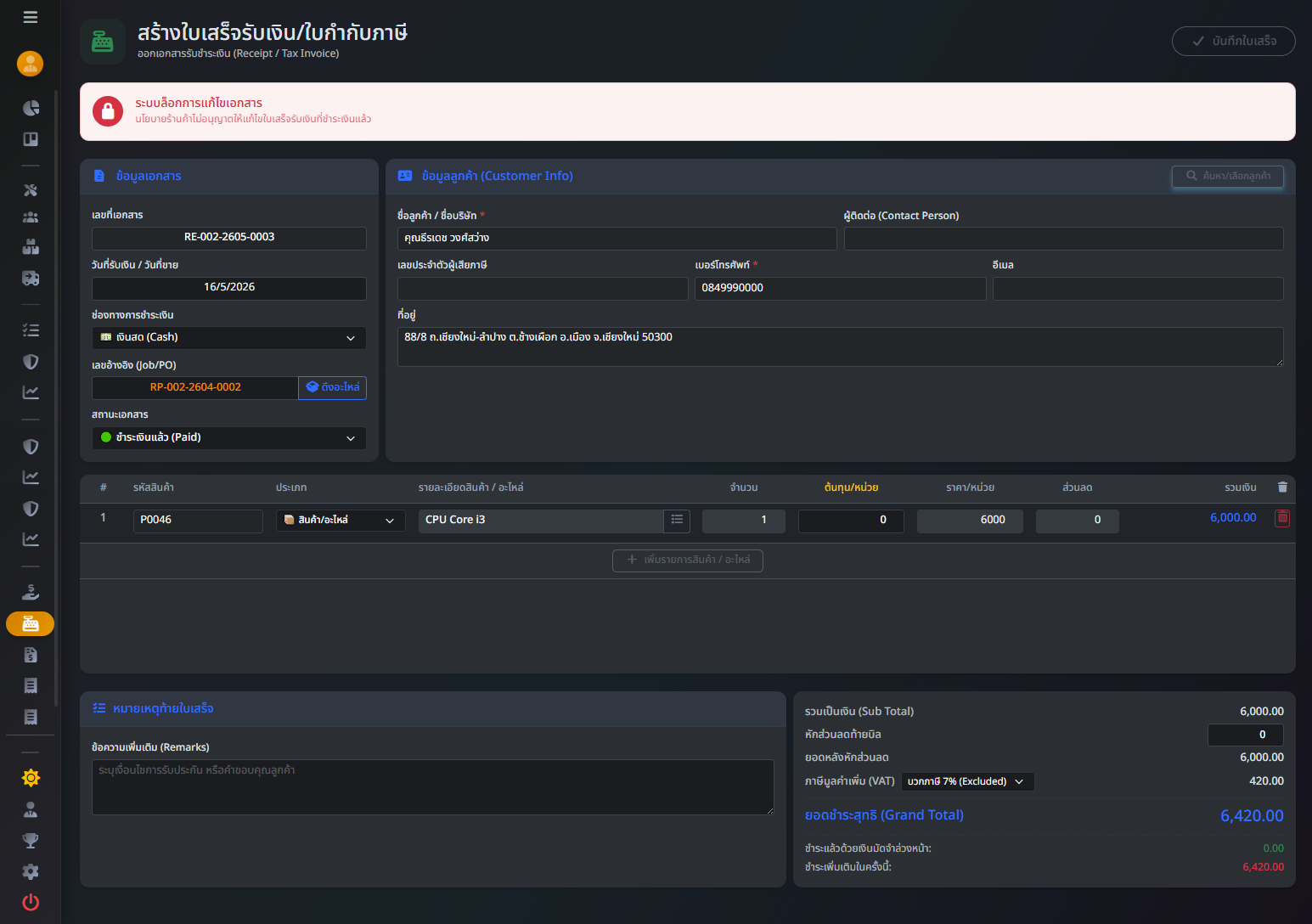
Task: Click the ID card icon beside Customer Info
Action: (x=405, y=176)
